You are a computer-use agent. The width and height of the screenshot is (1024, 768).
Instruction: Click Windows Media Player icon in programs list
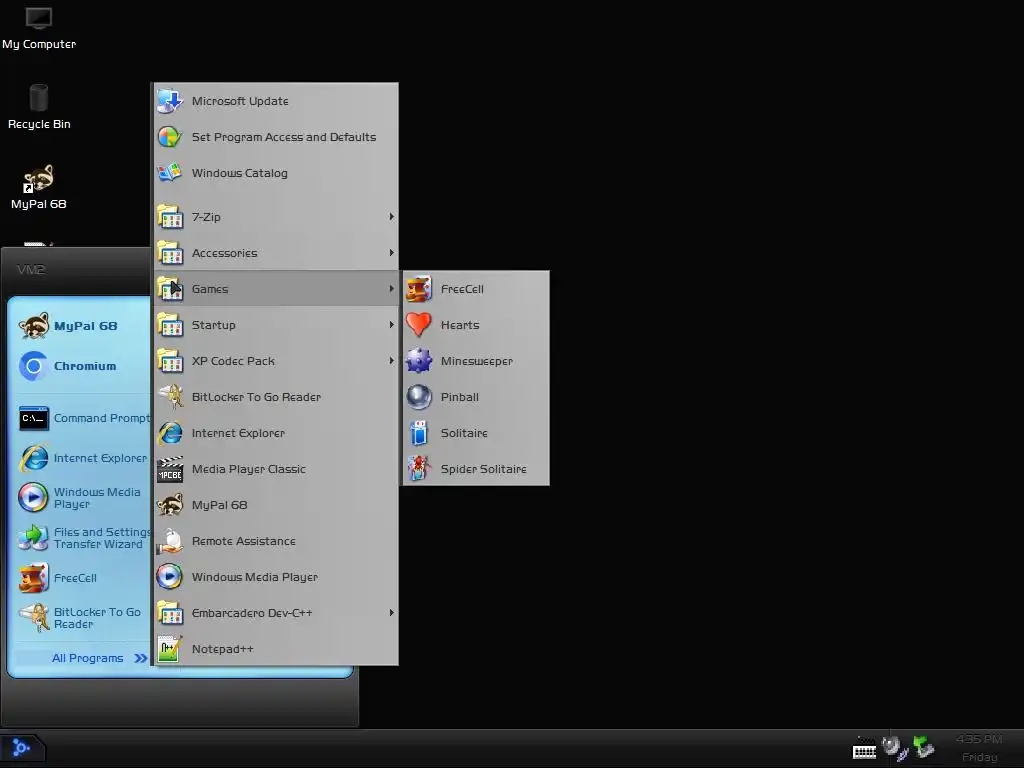tap(170, 577)
